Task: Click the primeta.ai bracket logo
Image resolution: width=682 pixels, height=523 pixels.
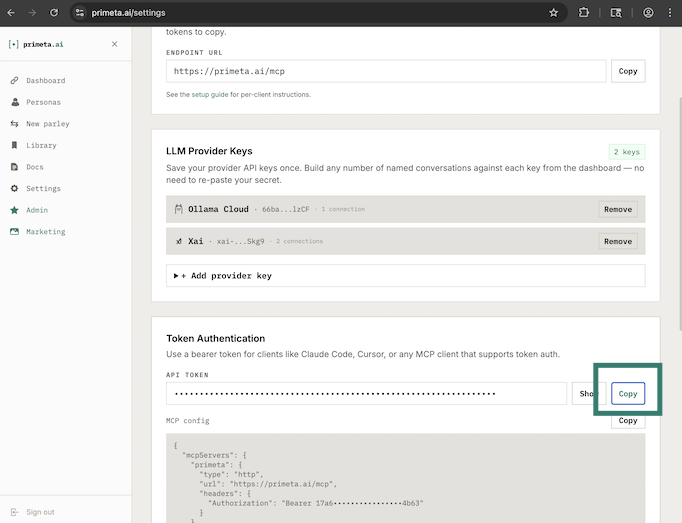Action: tap(14, 44)
